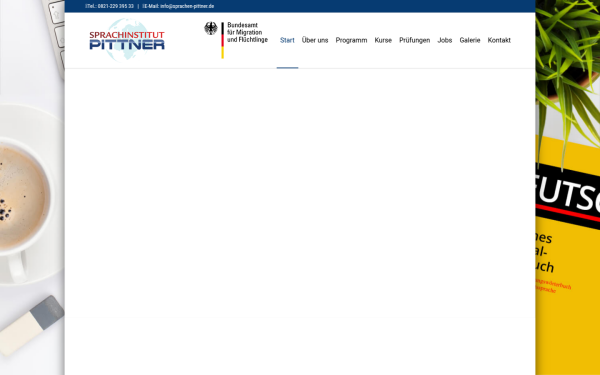Open the Start menu item
Viewport: 600px width, 375px height.
287,40
